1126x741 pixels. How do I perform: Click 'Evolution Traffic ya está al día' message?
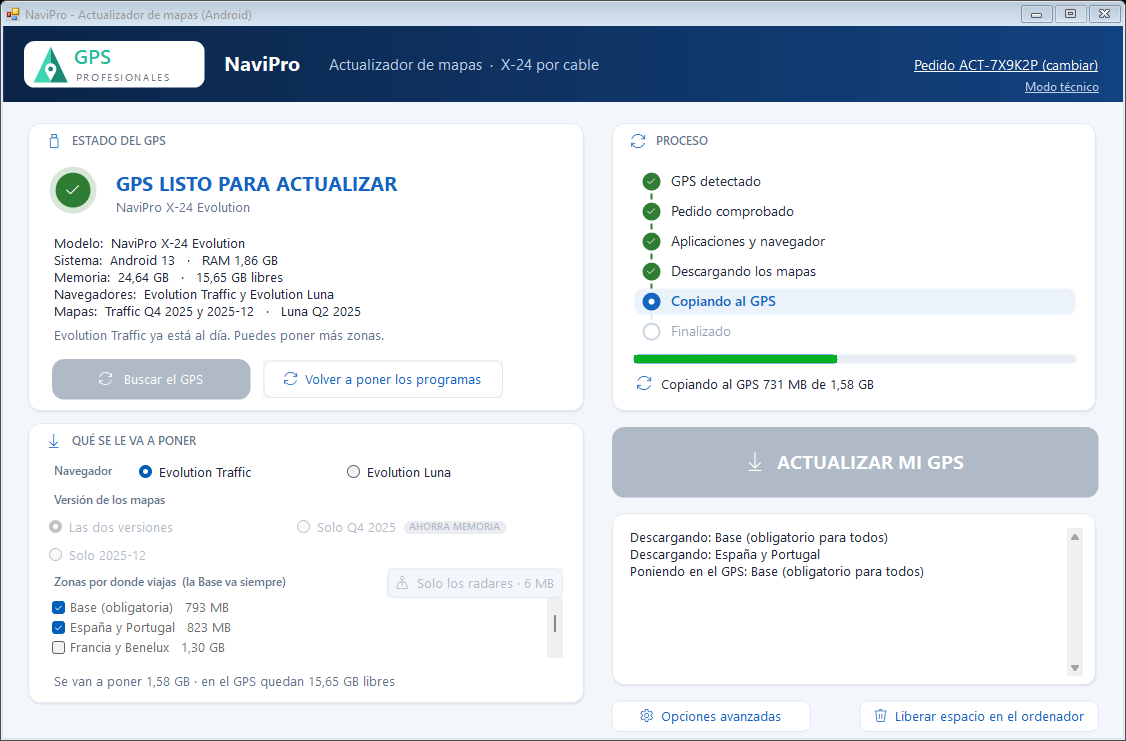click(219, 335)
